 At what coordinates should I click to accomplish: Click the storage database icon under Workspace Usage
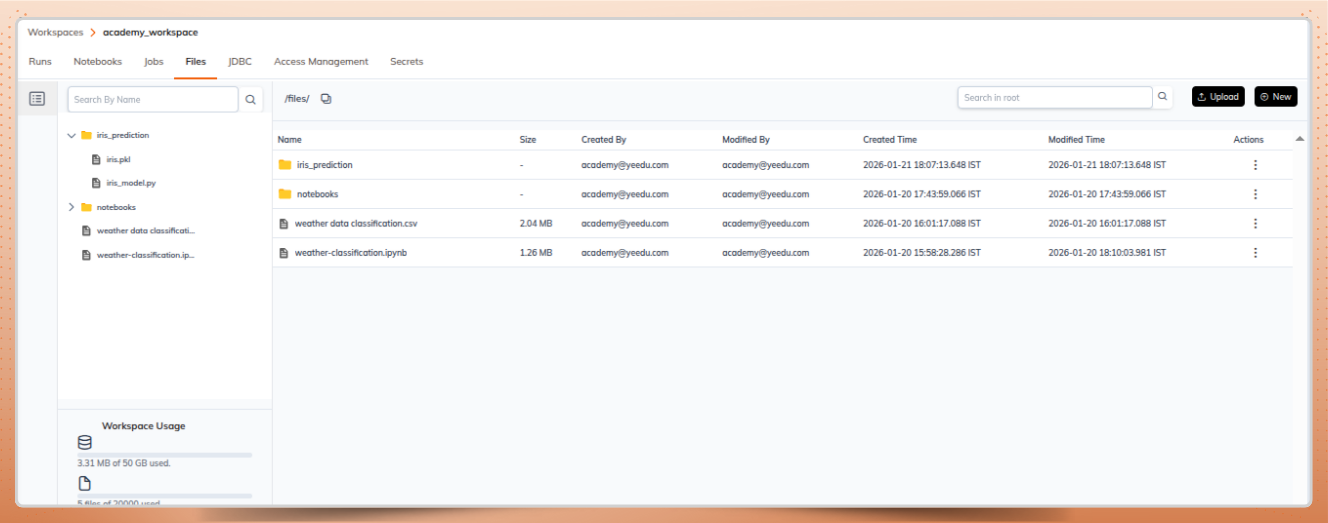coord(84,442)
